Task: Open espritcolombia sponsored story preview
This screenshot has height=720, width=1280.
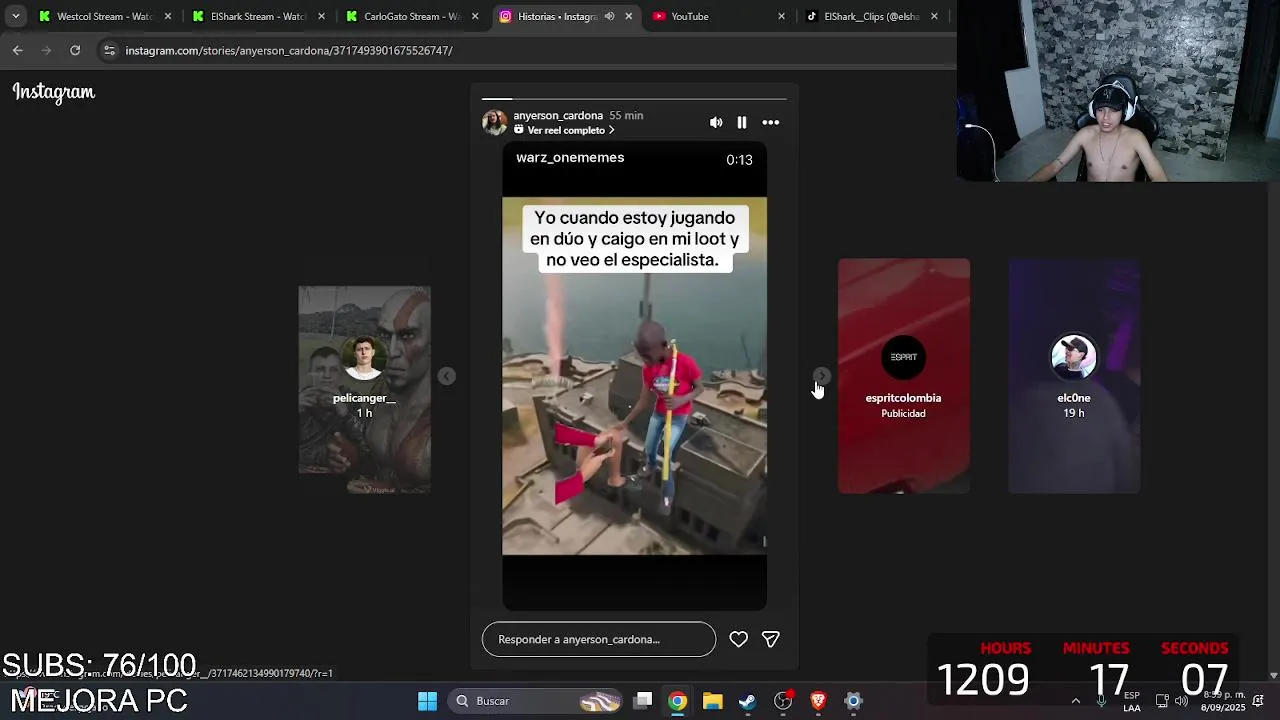Action: pos(904,376)
